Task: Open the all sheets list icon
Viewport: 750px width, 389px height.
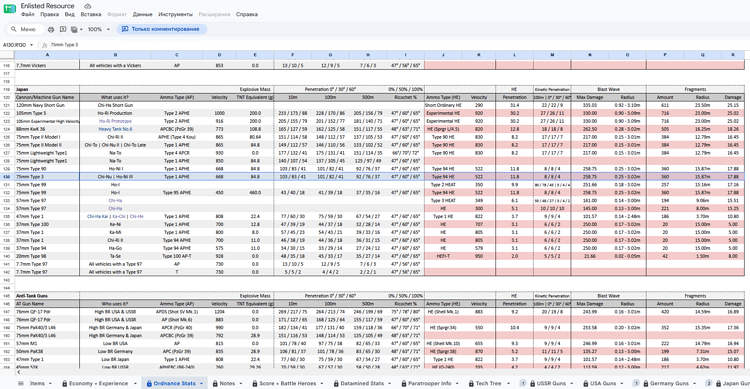Action: tap(21, 383)
